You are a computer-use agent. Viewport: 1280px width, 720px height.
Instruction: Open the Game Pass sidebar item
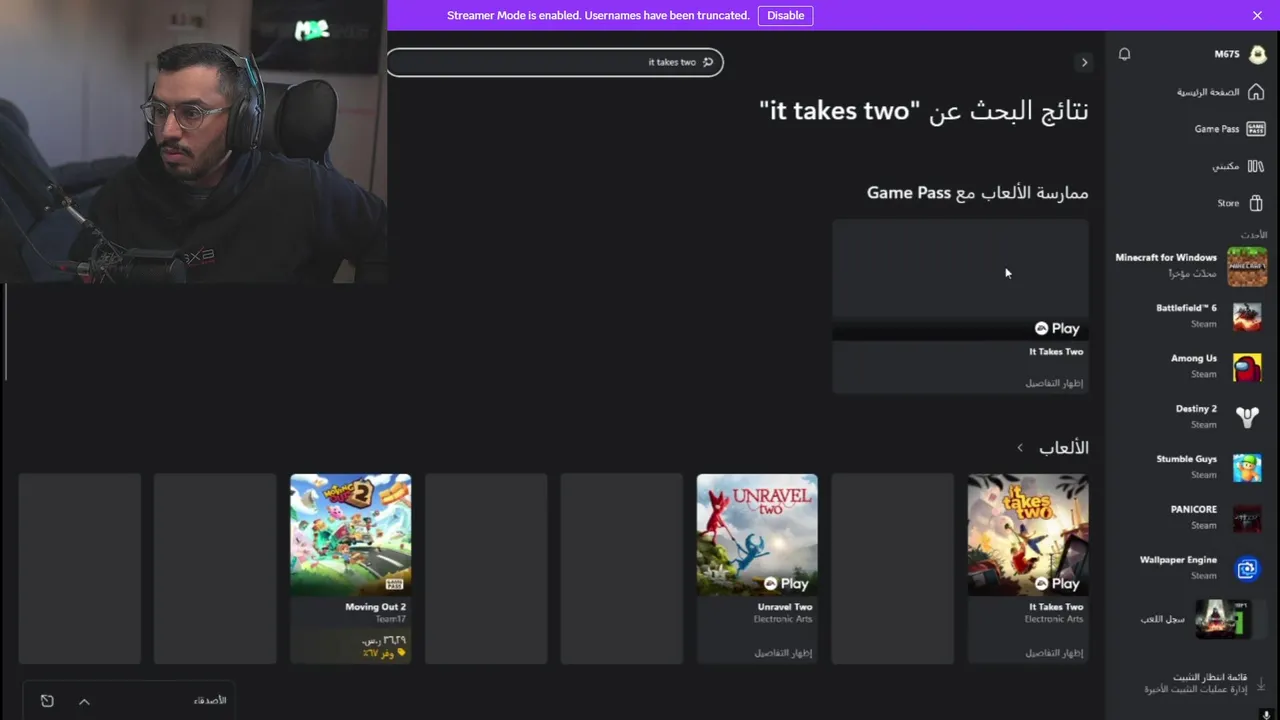[x=1229, y=129]
